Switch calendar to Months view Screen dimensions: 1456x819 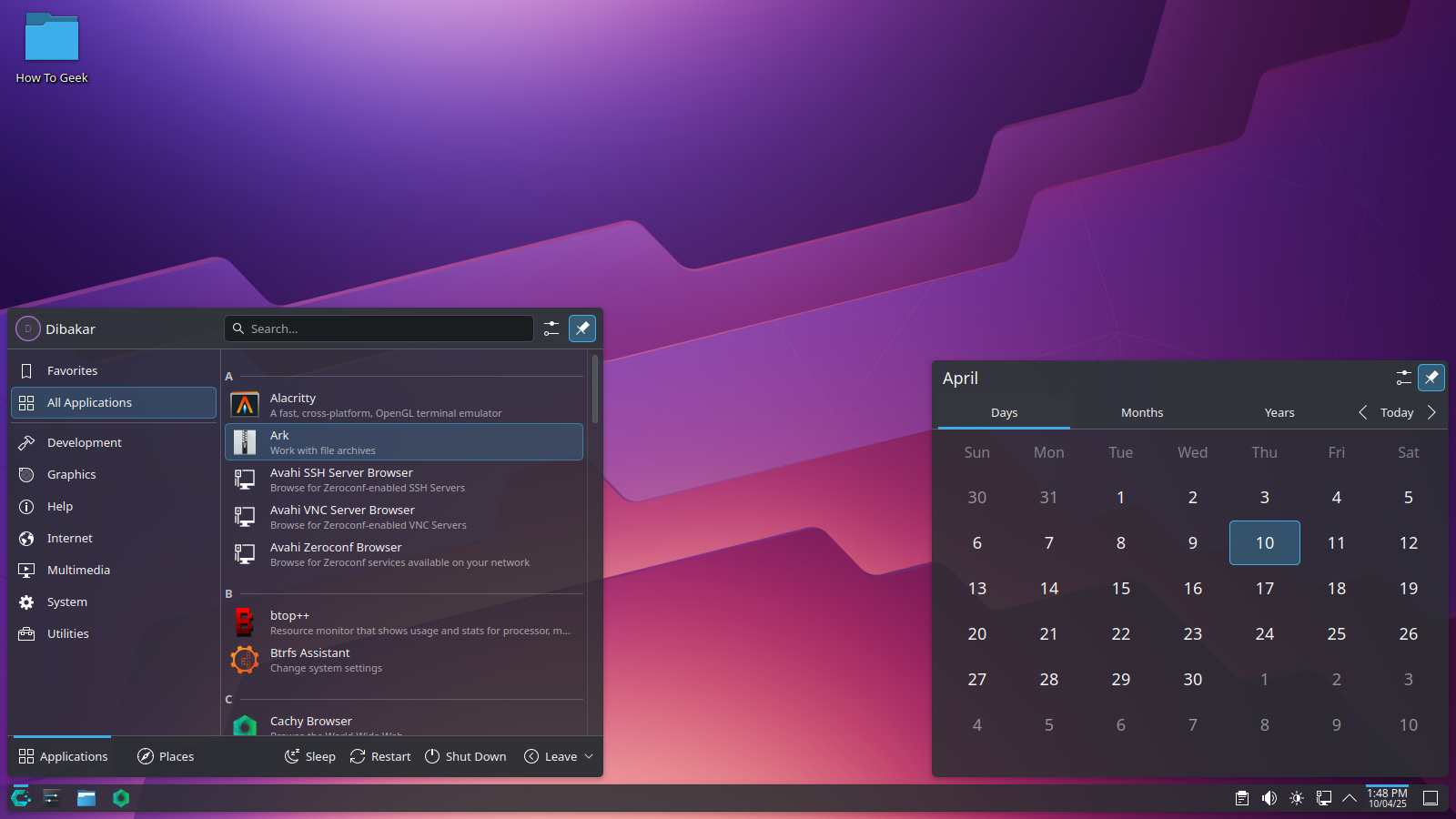tap(1142, 412)
